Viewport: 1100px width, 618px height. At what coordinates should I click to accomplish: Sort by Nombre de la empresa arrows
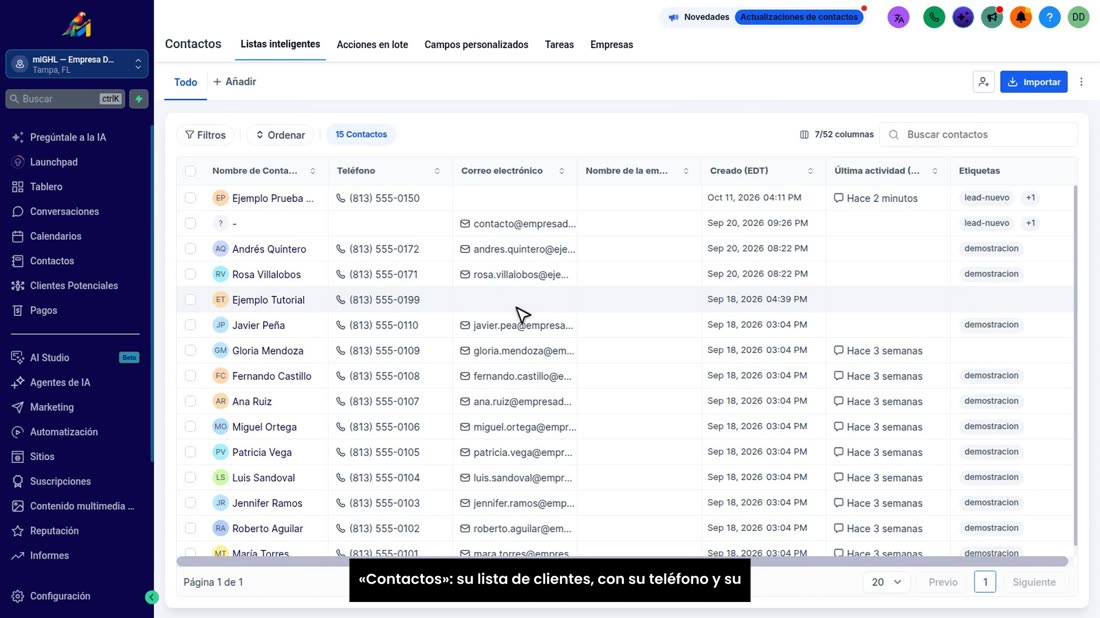coord(686,171)
